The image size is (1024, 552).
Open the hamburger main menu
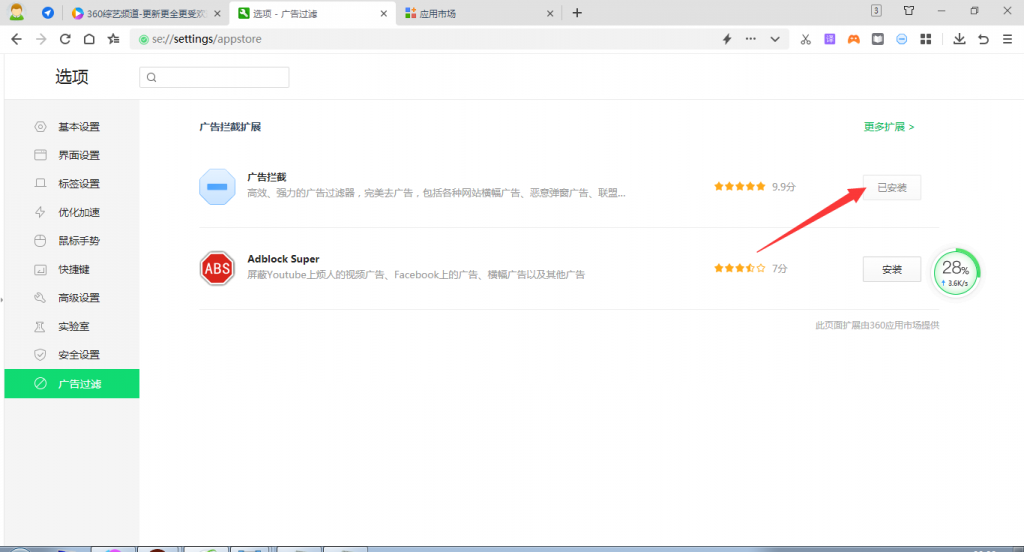1007,39
